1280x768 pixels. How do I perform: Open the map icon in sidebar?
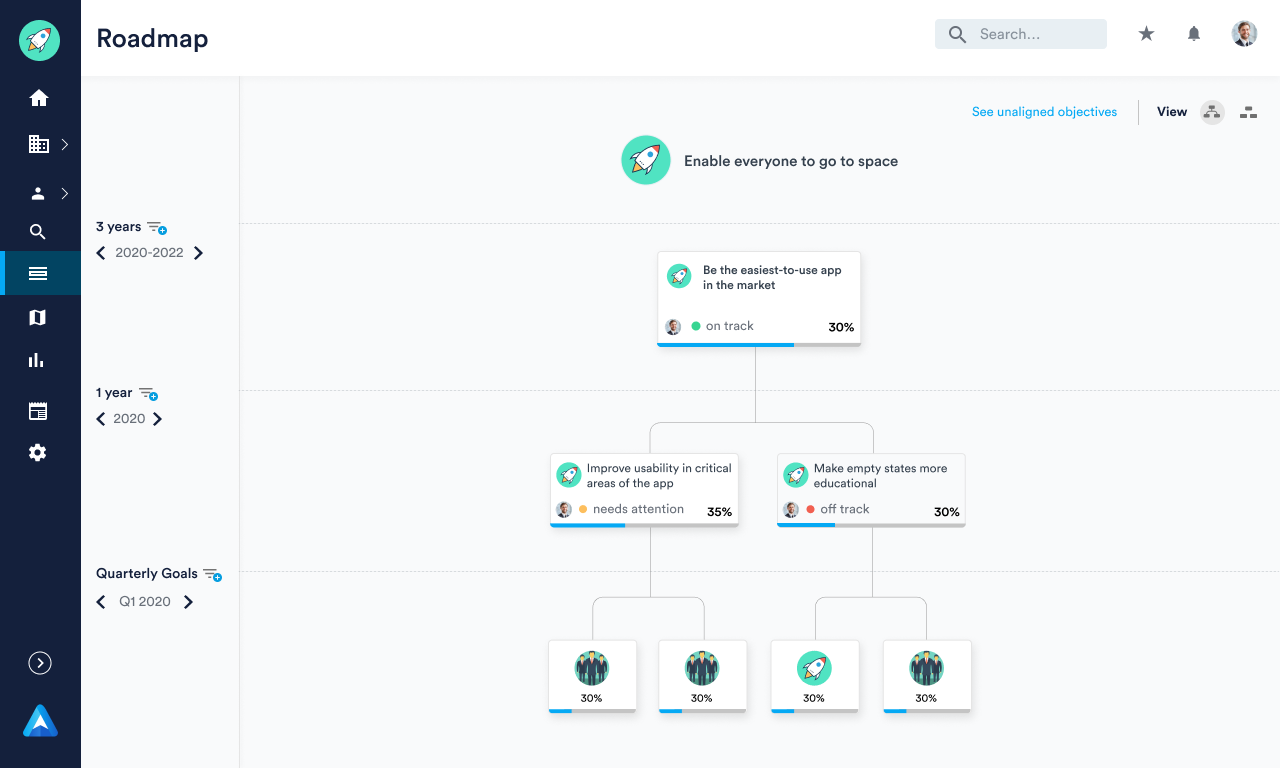38,317
